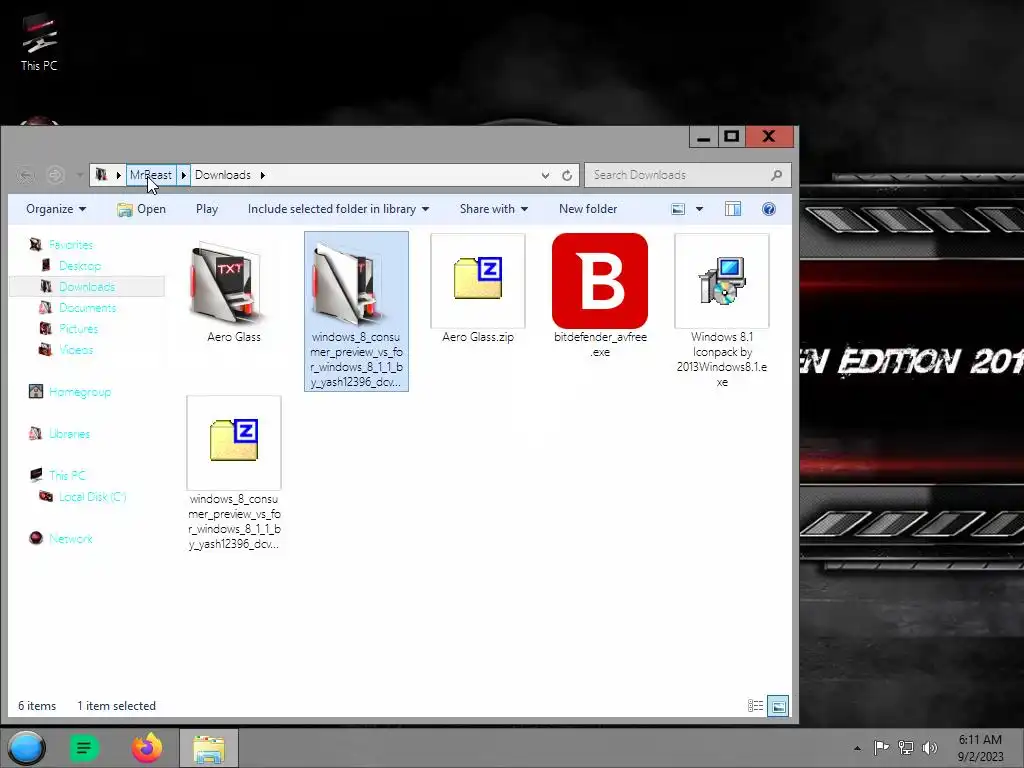Expand the arrow after MrBeast in path
The image size is (1024, 768).
[x=184, y=175]
